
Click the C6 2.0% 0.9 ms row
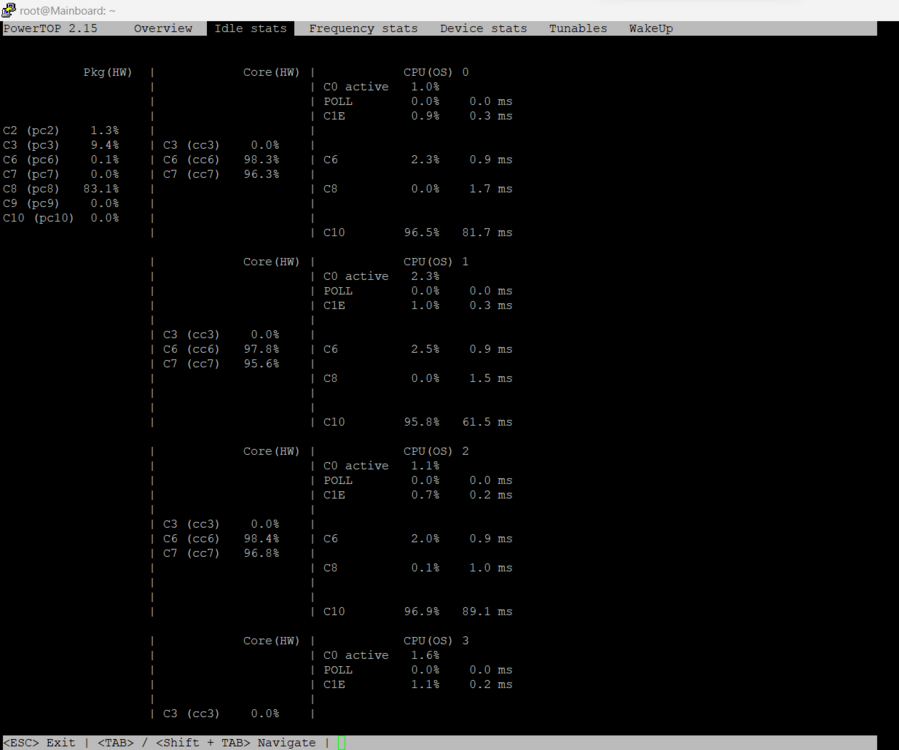click(x=418, y=539)
